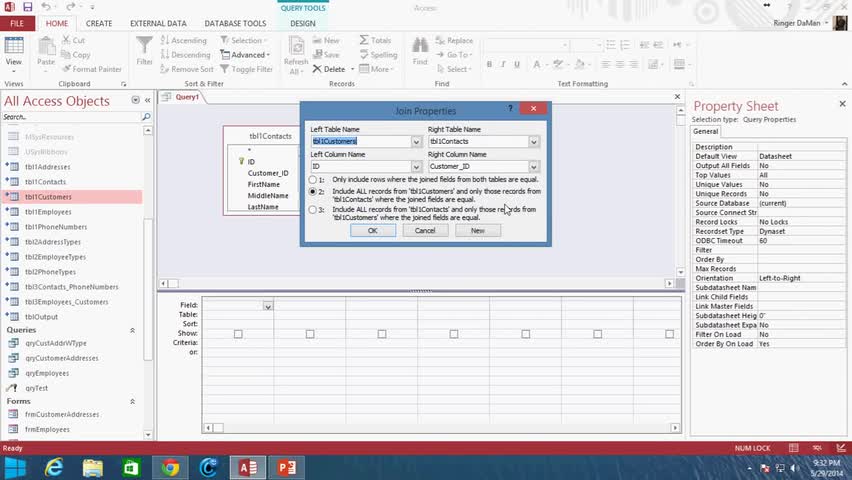Select join option 1 equal rows only
Viewport: 852px width, 480px height.
pos(312,179)
